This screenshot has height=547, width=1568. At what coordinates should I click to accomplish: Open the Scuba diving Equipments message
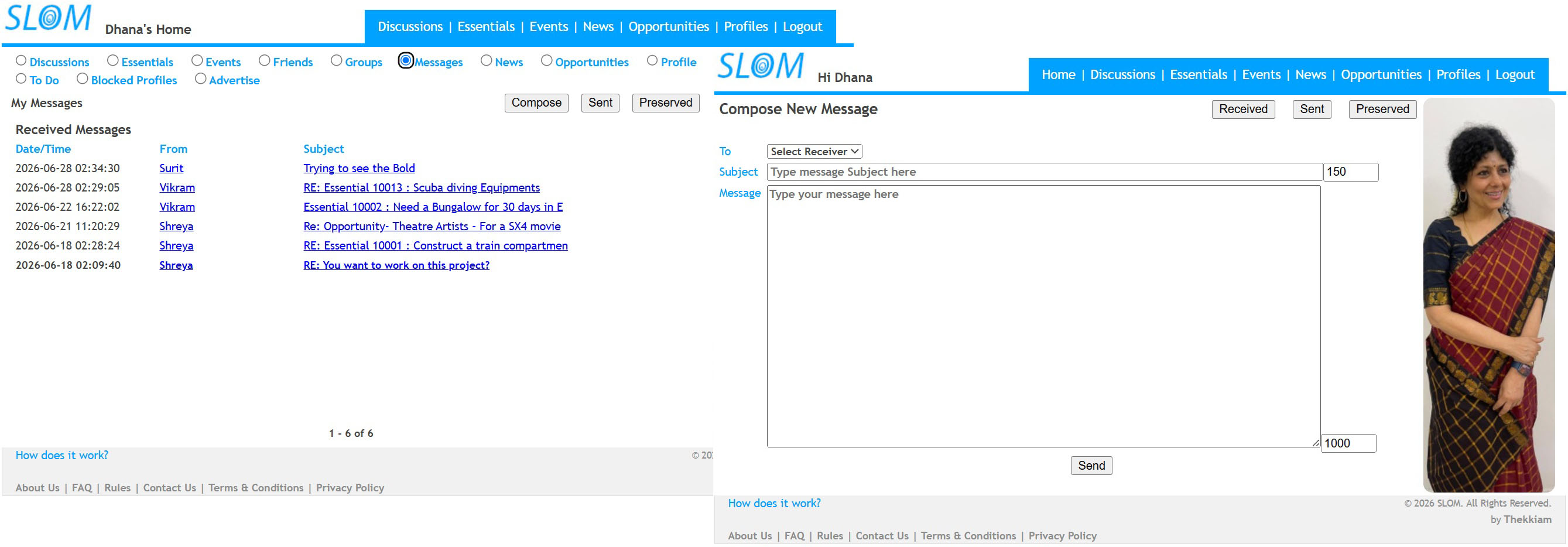[422, 188]
